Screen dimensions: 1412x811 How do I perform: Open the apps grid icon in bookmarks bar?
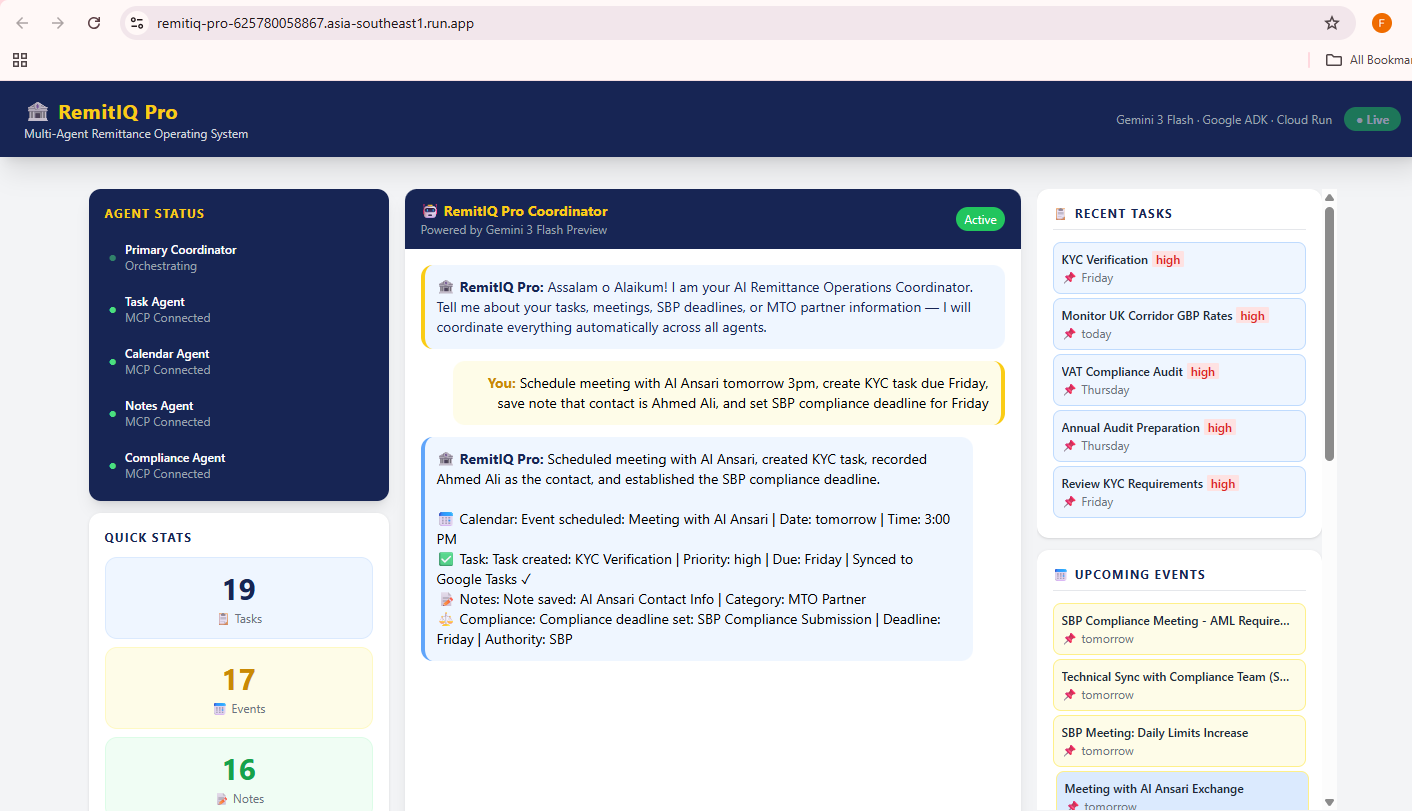[x=20, y=60]
